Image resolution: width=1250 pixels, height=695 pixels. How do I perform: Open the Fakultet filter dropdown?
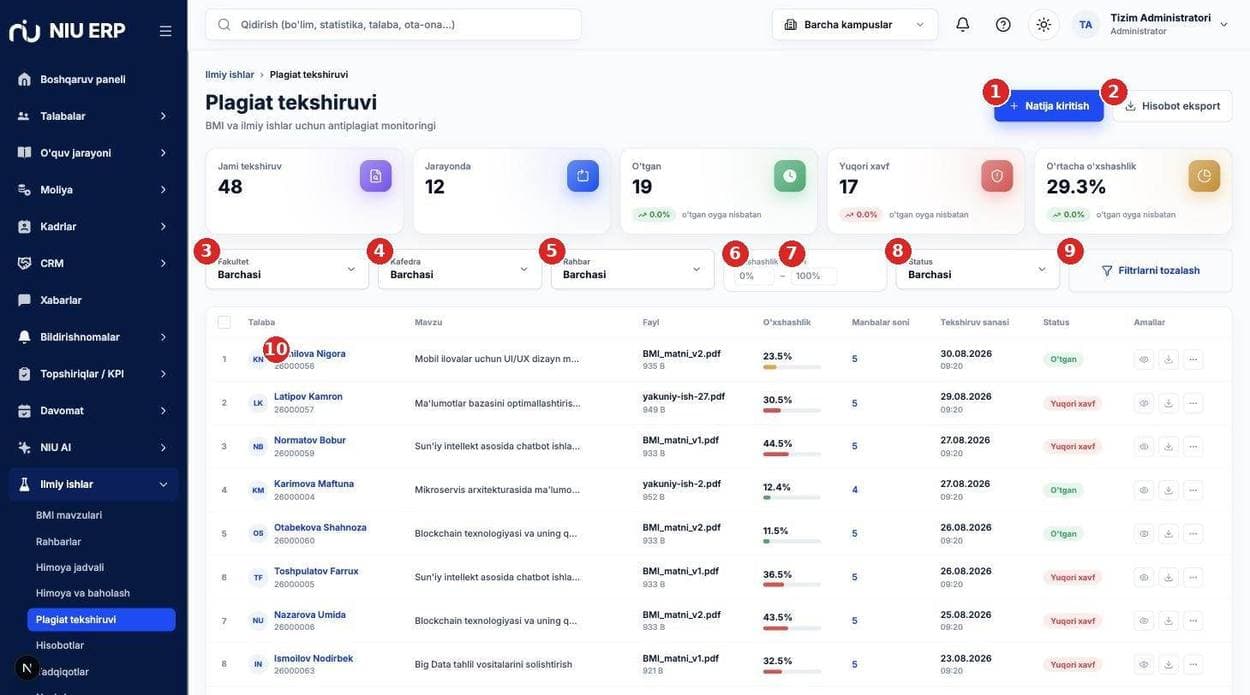coord(287,269)
